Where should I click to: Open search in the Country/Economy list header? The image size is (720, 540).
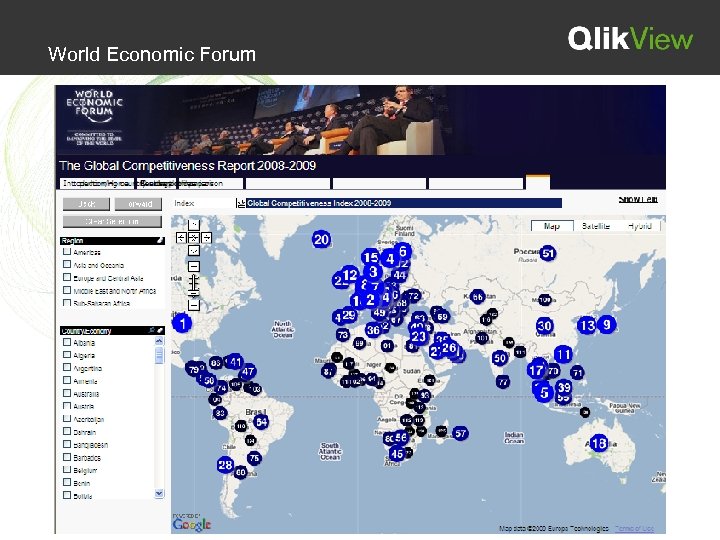pyautogui.click(x=152, y=331)
